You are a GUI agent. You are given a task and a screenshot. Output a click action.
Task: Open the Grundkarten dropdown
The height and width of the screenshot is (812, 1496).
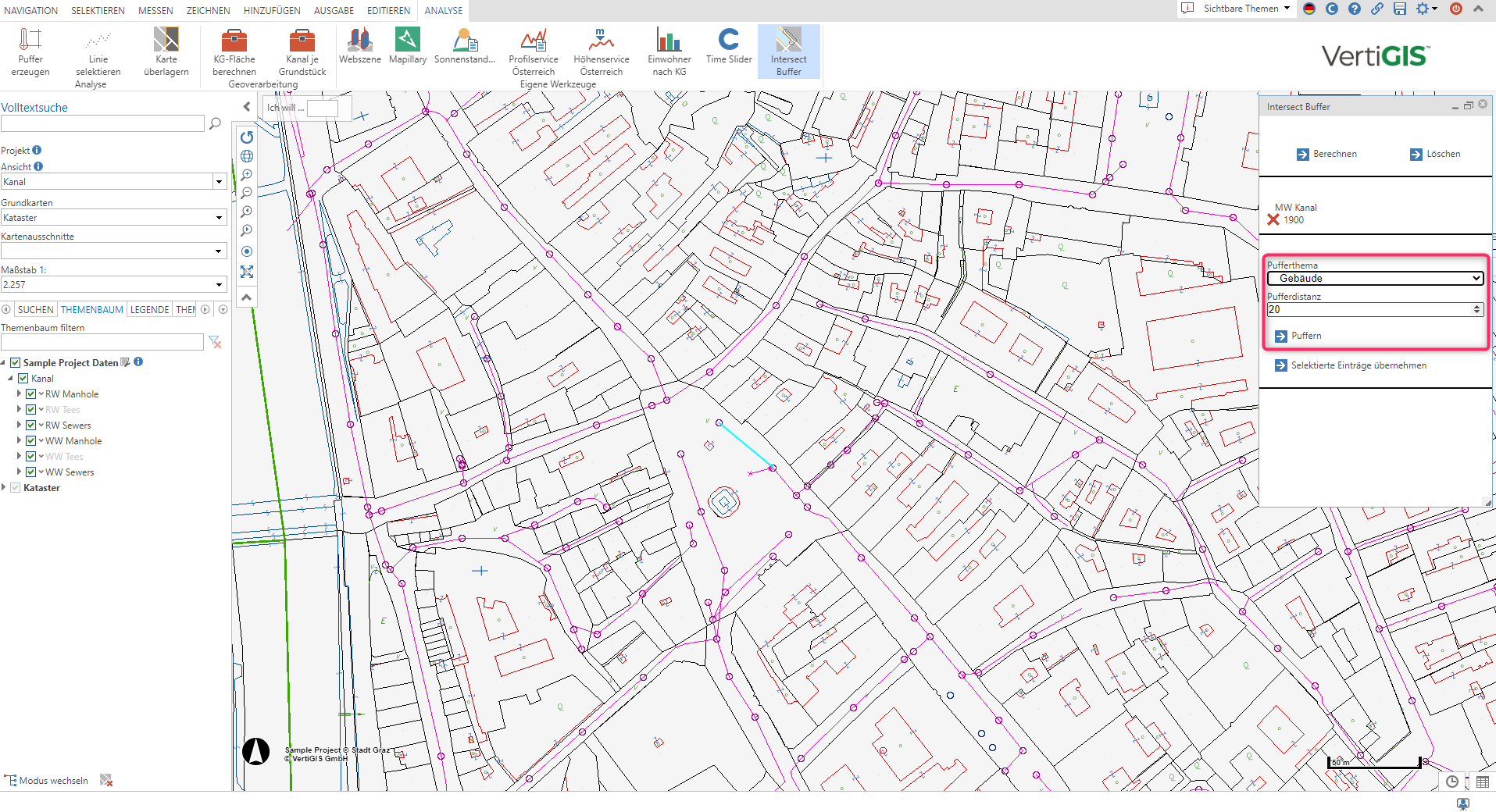(x=113, y=218)
